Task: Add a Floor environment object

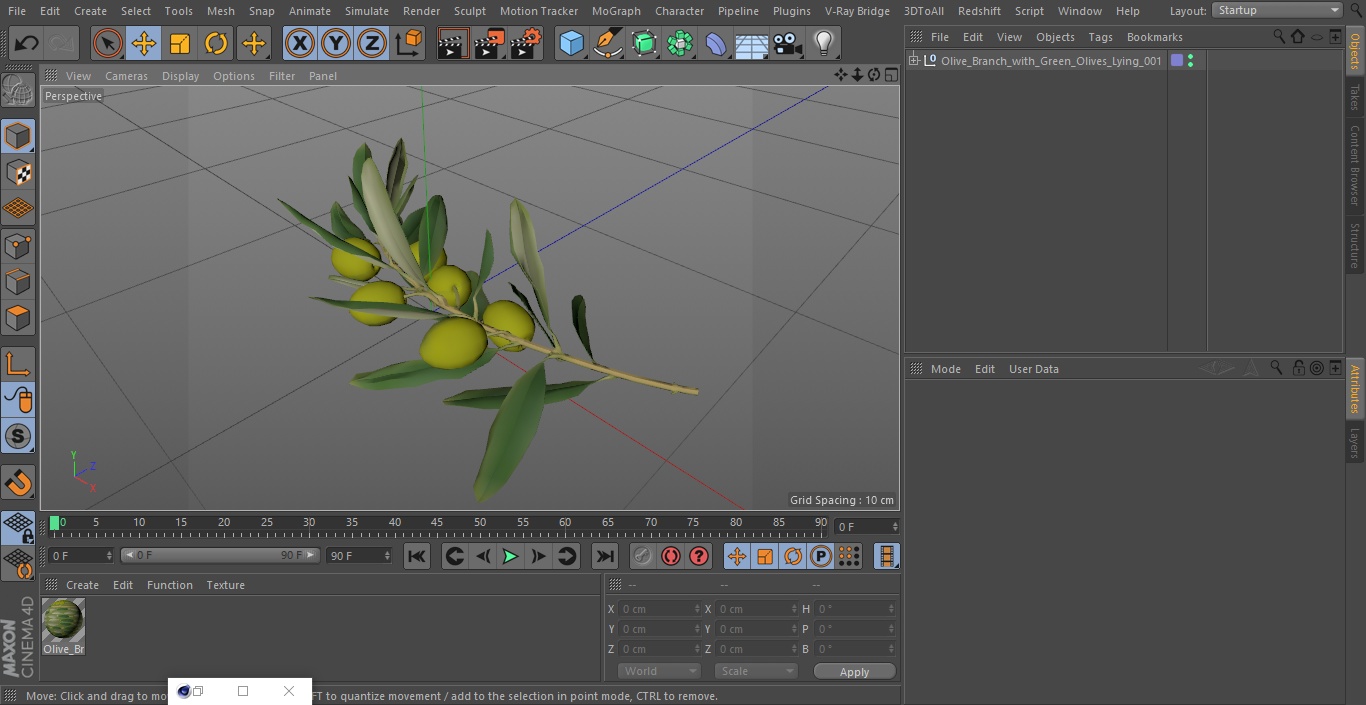Action: click(751, 44)
